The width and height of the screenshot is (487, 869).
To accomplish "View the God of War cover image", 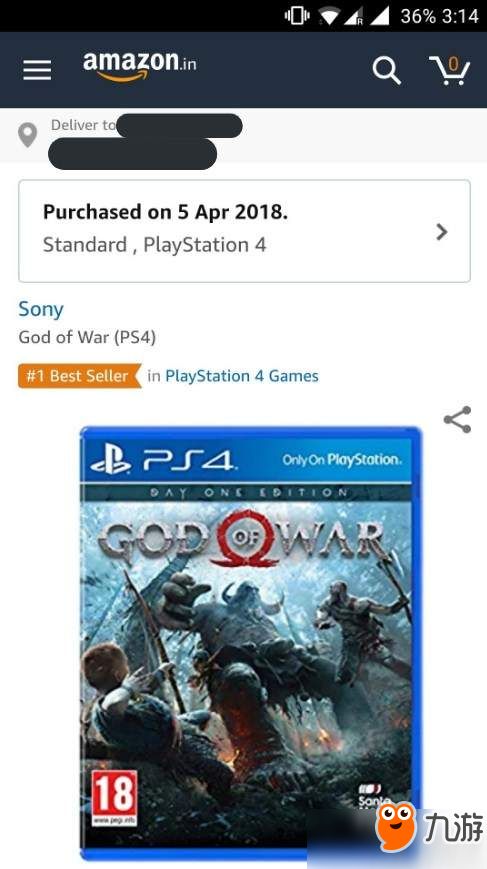I will (x=250, y=643).
